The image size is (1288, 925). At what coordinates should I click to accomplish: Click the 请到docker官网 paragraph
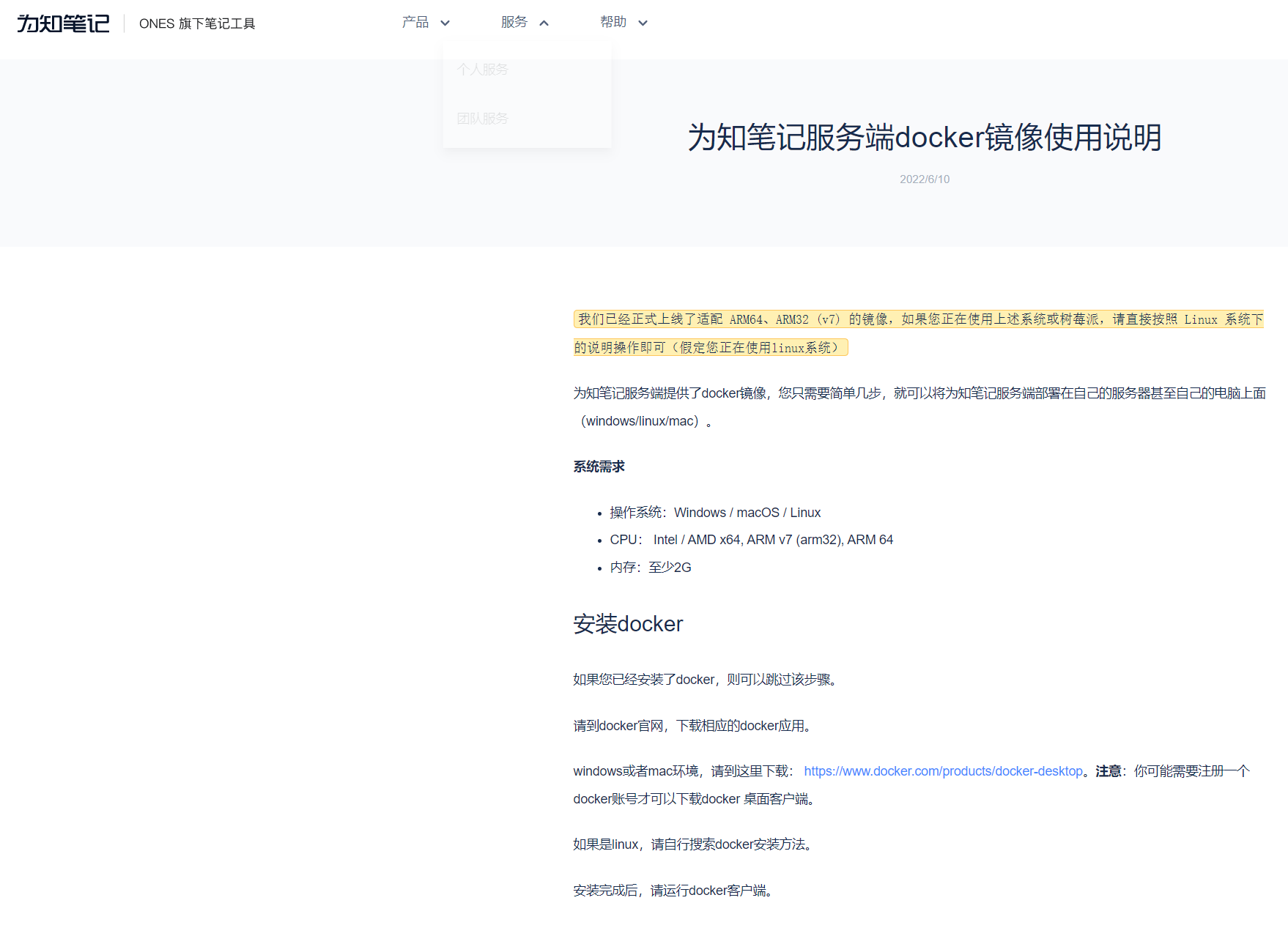pyautogui.click(x=695, y=725)
